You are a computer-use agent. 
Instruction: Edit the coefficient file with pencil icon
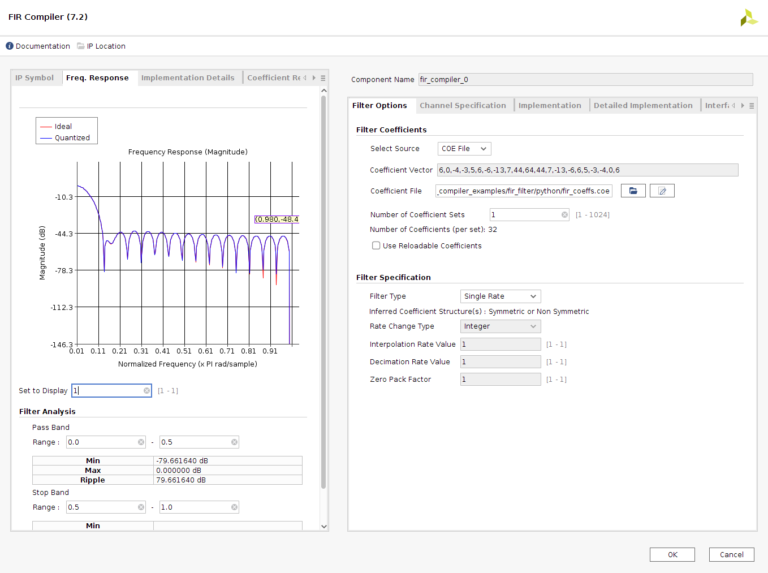pos(662,191)
